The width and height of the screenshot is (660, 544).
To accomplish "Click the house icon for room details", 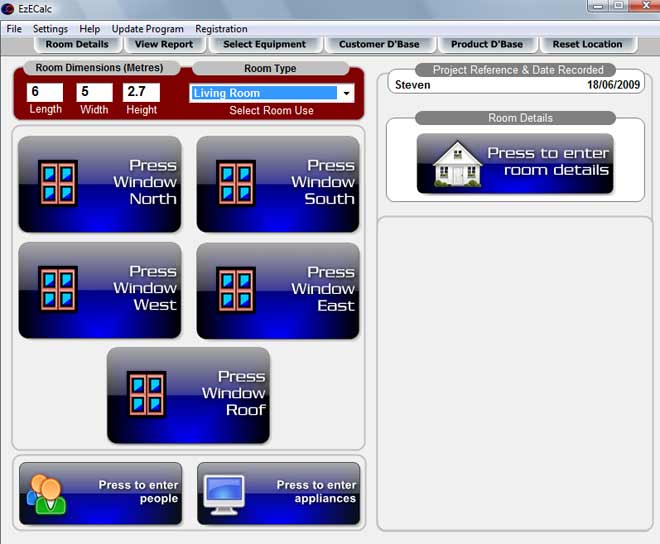I will [x=457, y=164].
